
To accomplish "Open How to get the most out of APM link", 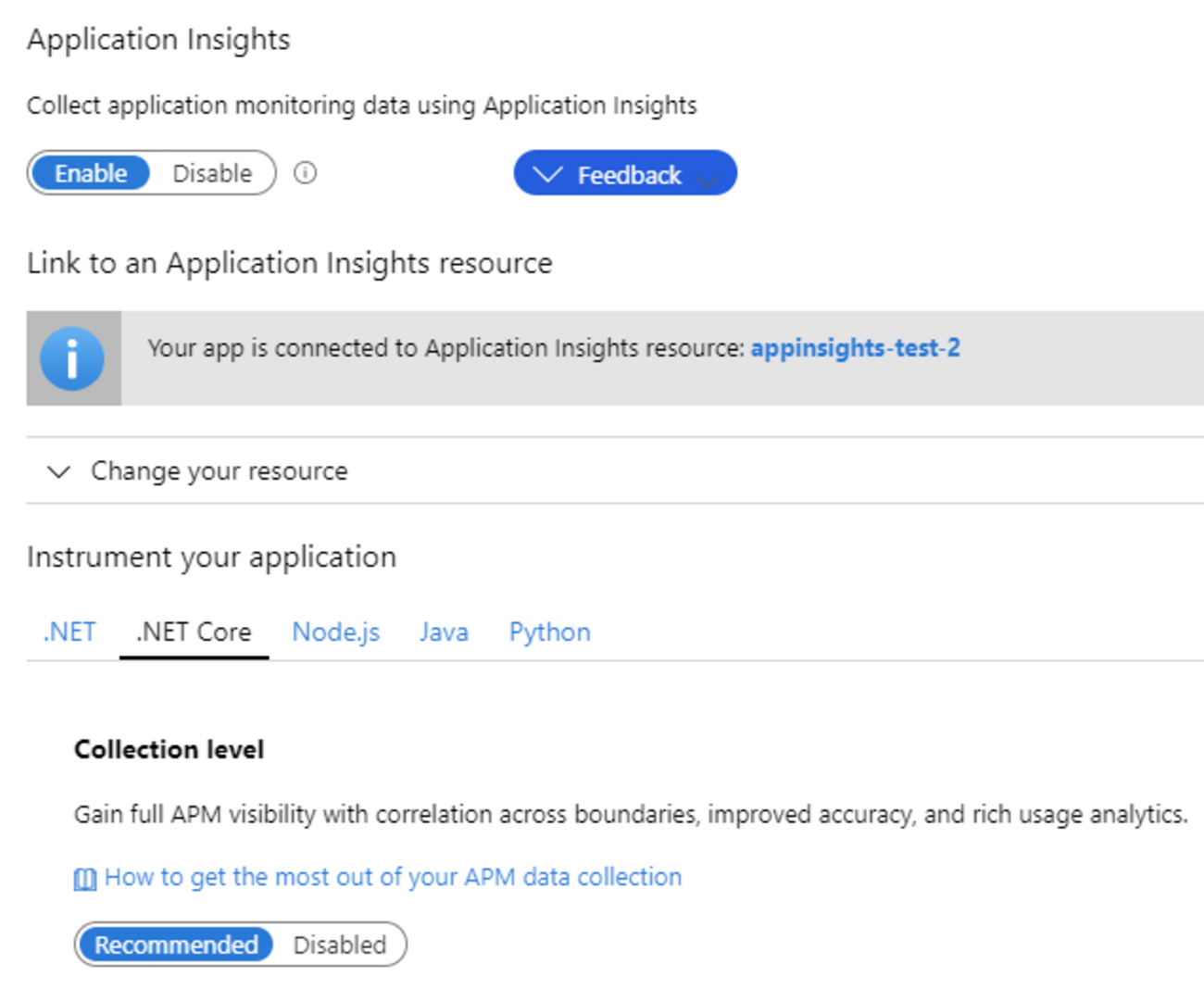I will coord(393,877).
